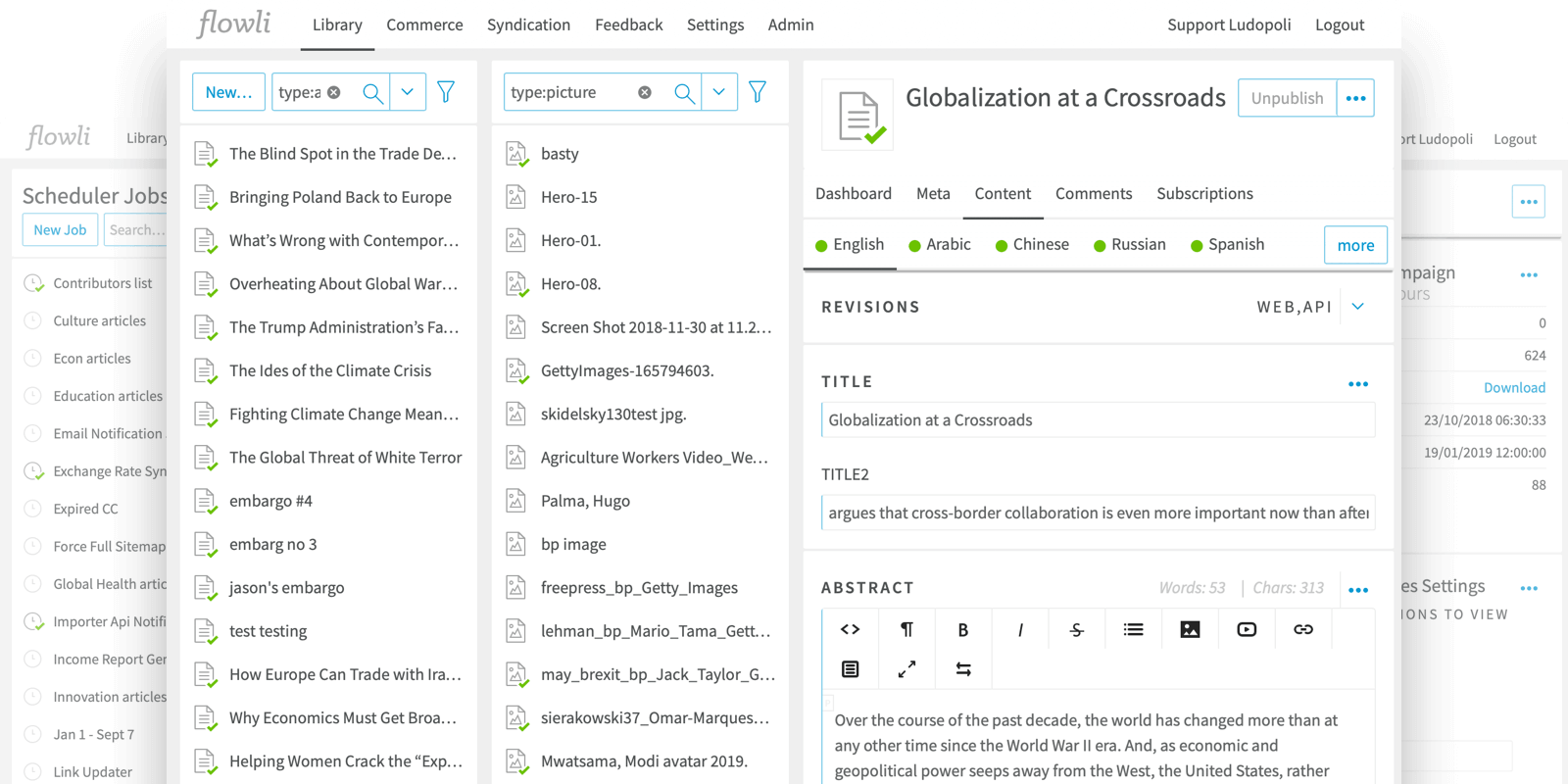Select the Chinese language tab
1568x784 pixels.
click(x=1032, y=245)
